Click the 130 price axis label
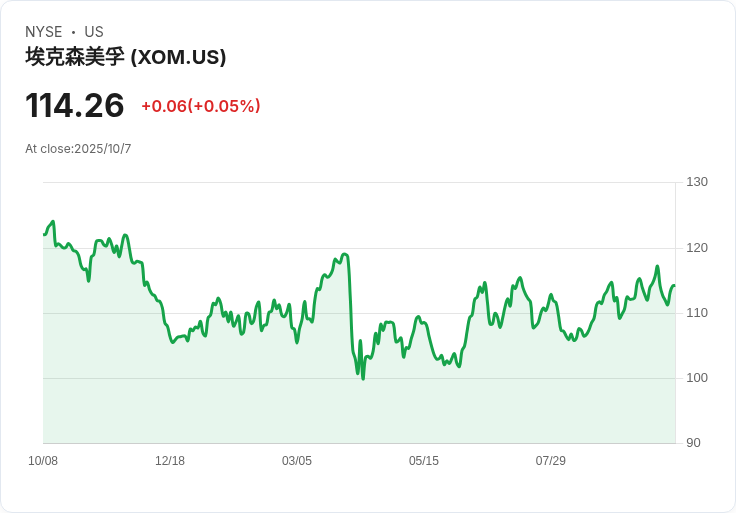Viewport: 736px width, 513px height. coord(697,182)
